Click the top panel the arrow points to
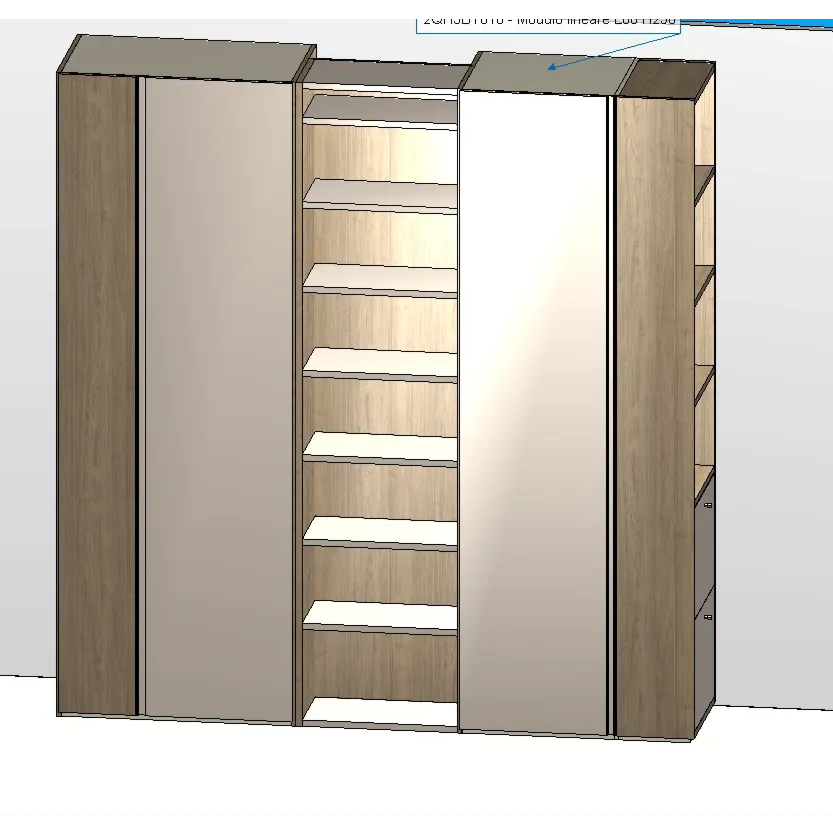The image size is (833, 833). coord(548,70)
